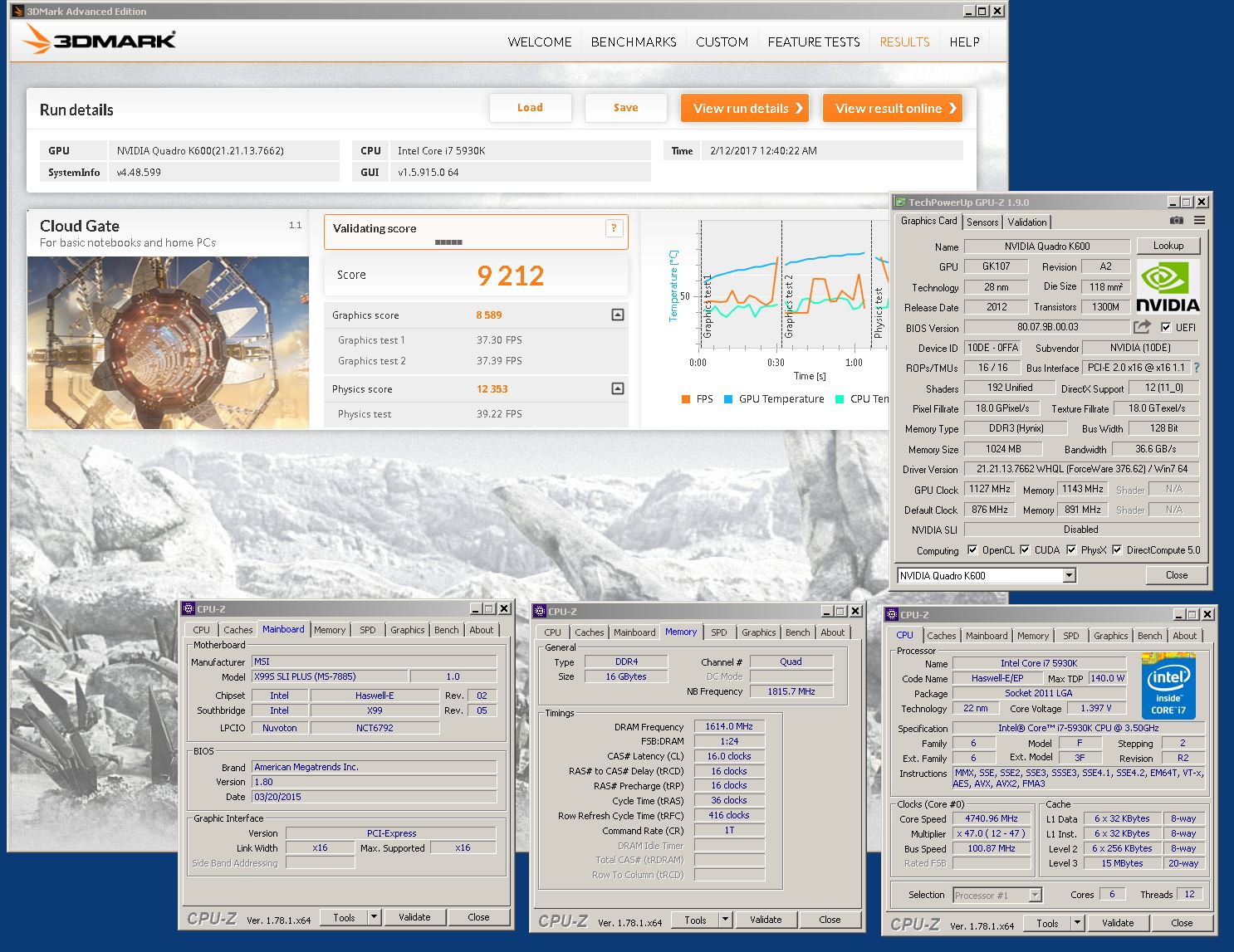Toggle CUDA checkbox in GPU-Z

tap(1025, 549)
